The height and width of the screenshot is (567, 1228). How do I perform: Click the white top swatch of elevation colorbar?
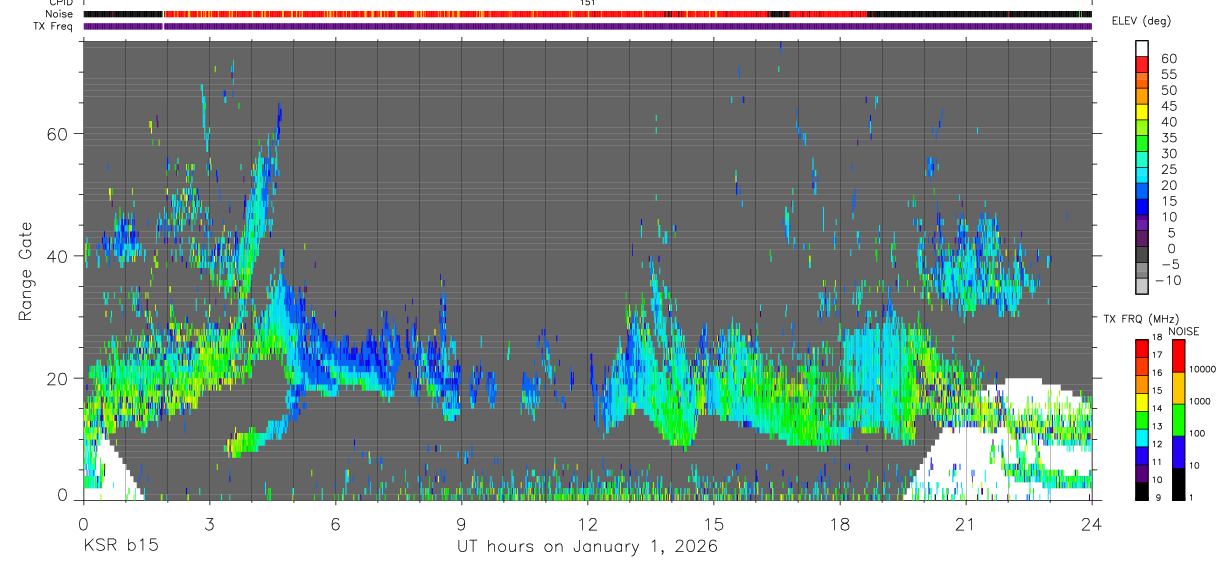coord(1142,46)
